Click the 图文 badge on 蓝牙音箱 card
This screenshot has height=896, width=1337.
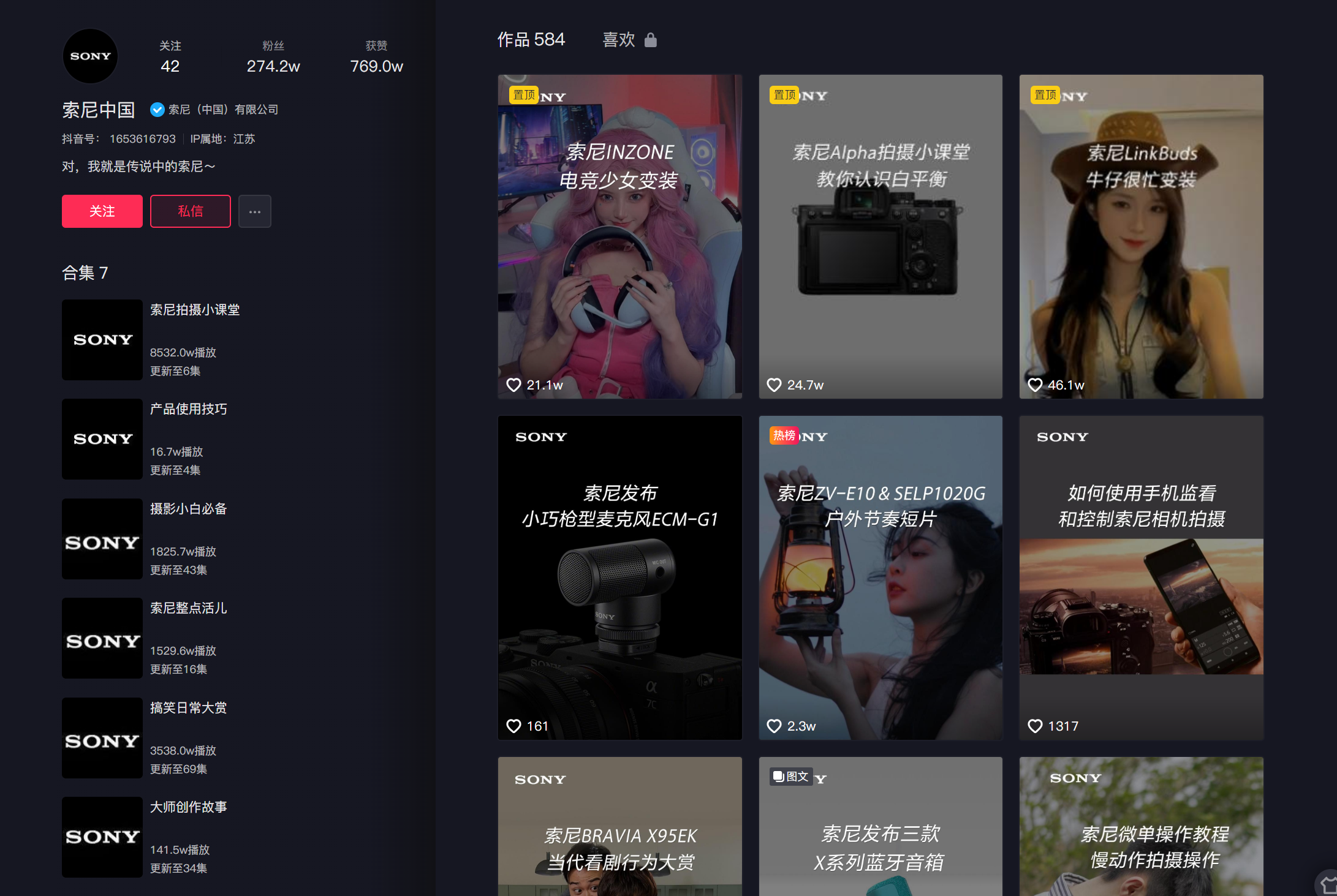click(x=791, y=777)
